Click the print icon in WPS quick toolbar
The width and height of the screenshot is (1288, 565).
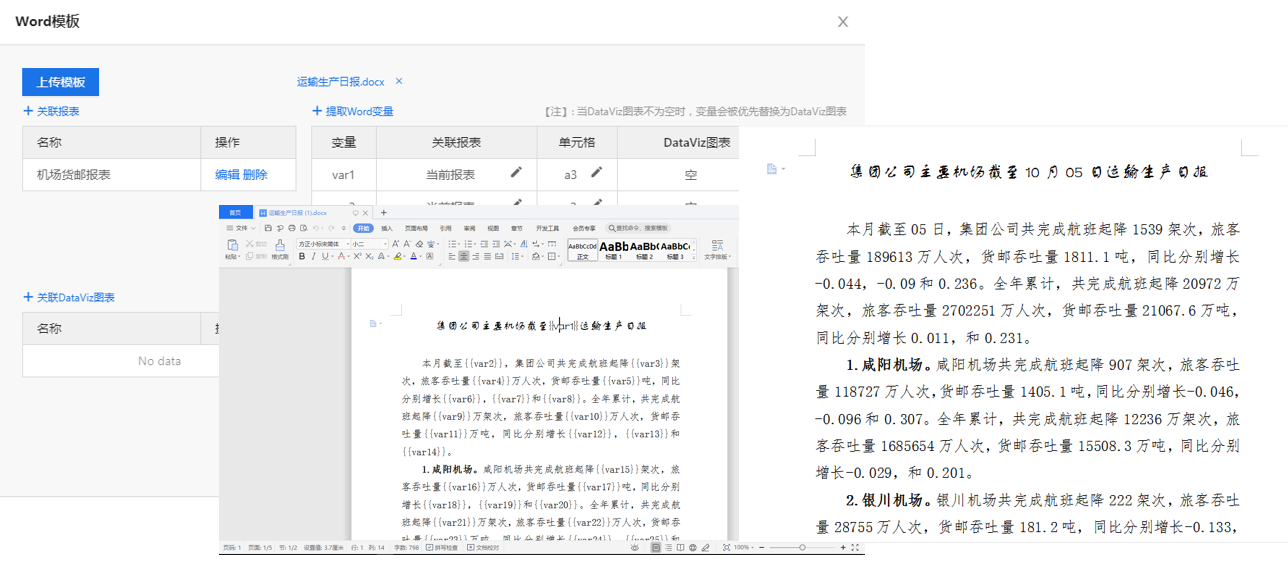[x=292, y=228]
